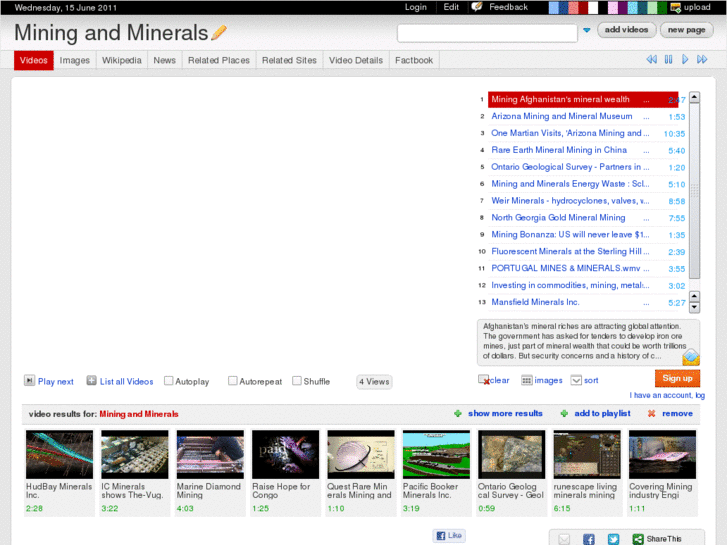Viewport: 727px width, 545px height.
Task: Click the Facebook share icon
Action: 588,539
